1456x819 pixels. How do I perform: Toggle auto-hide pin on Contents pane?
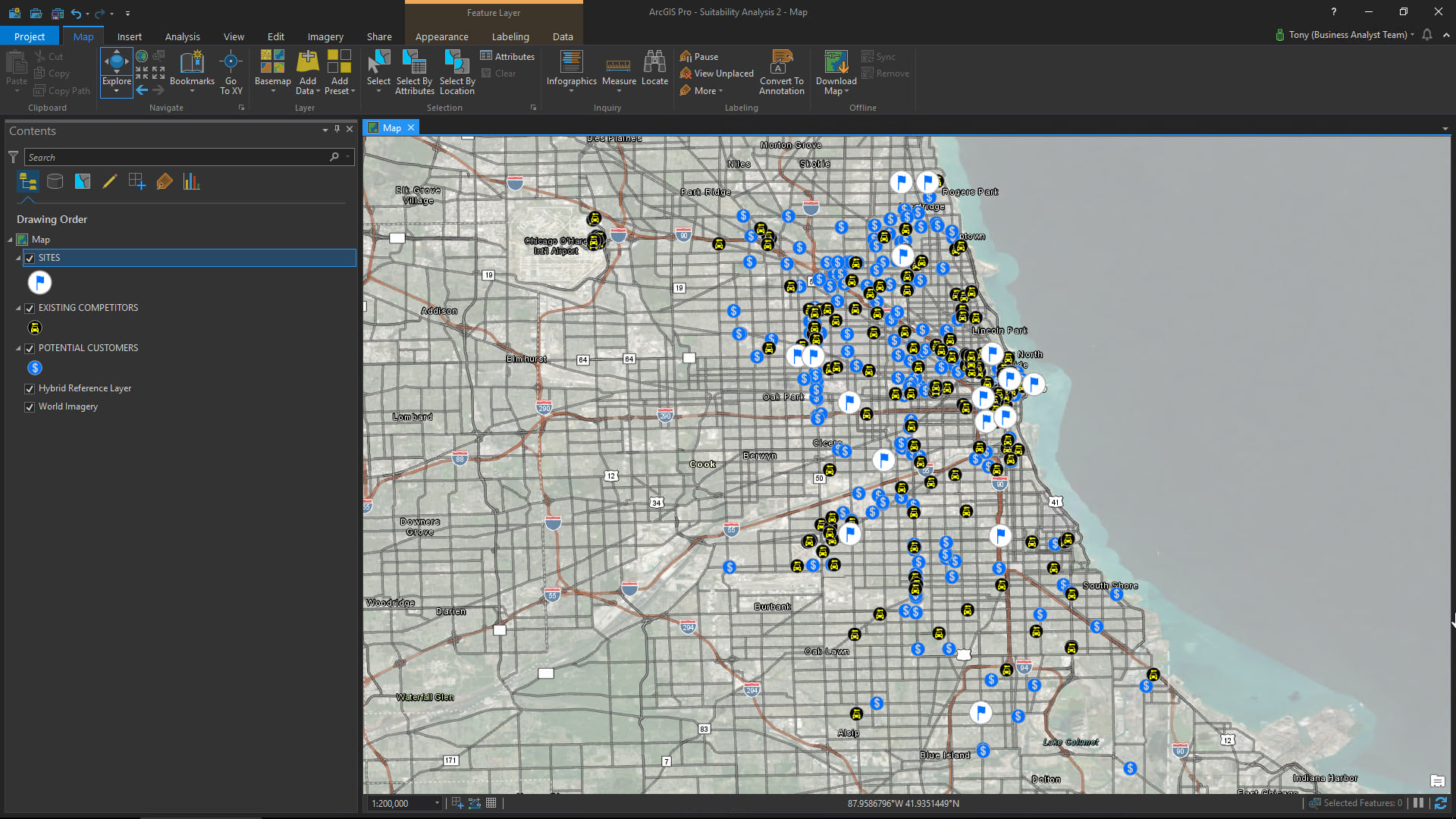coord(337,130)
